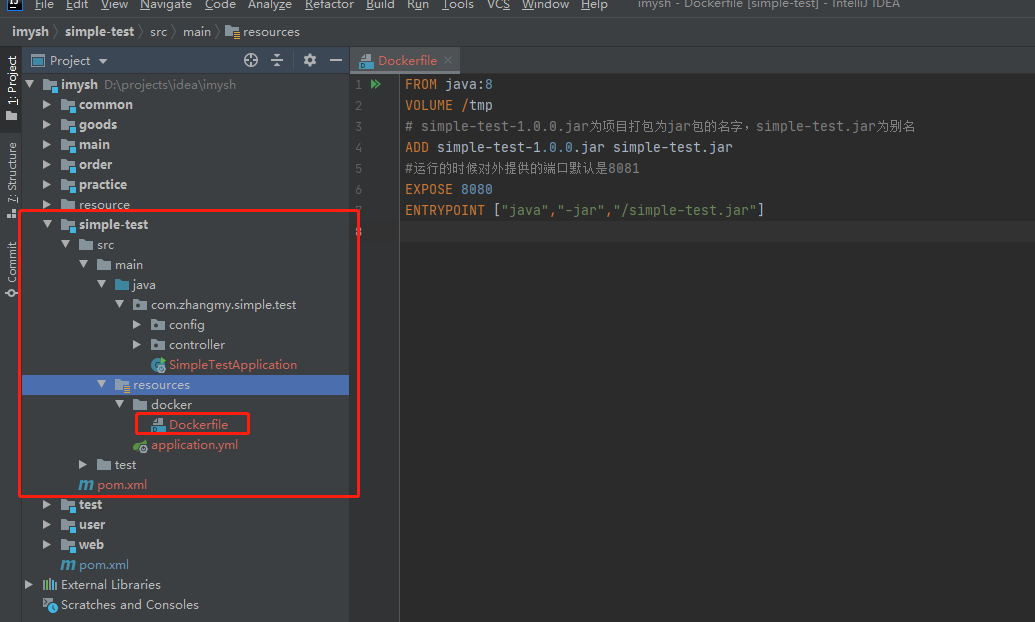Expand the controller package
This screenshot has width=1035, height=622.
coord(137,345)
